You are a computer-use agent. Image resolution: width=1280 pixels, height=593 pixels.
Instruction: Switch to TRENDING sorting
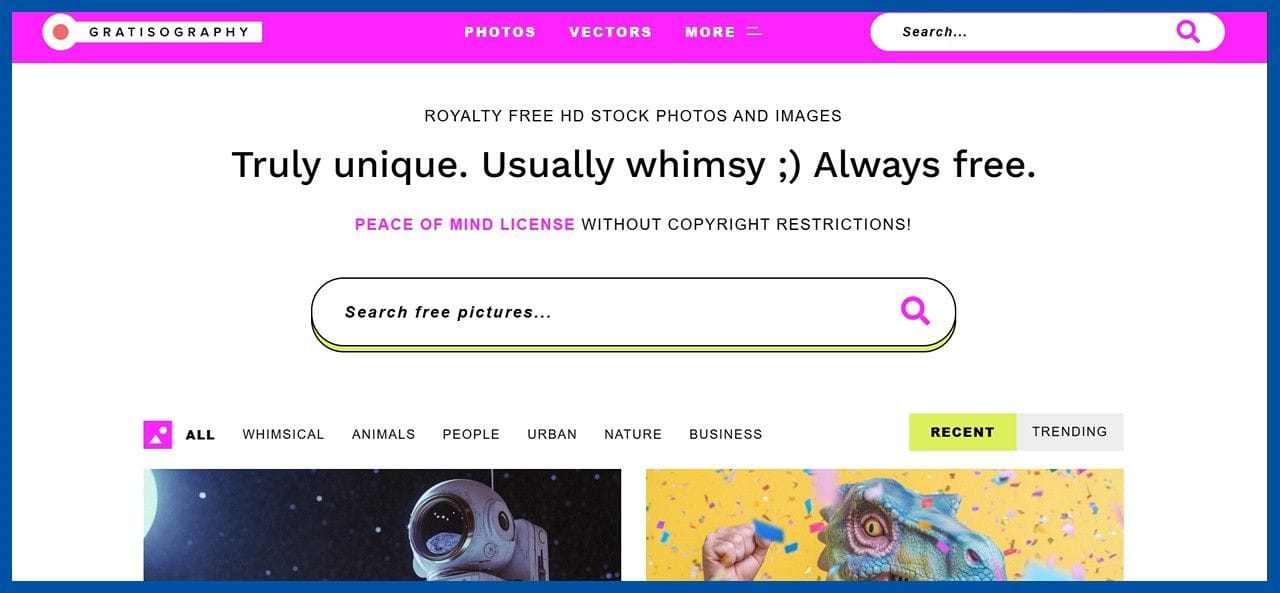(x=1070, y=432)
